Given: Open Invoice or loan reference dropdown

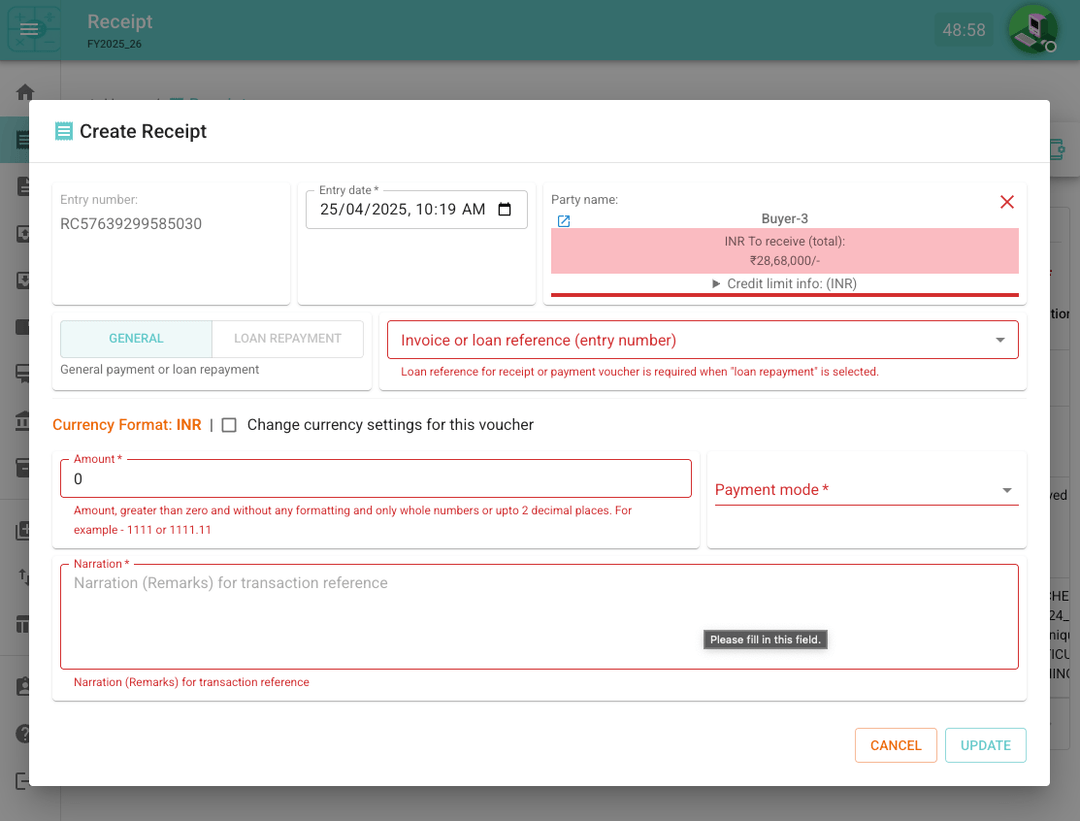Looking at the screenshot, I should [x=702, y=340].
